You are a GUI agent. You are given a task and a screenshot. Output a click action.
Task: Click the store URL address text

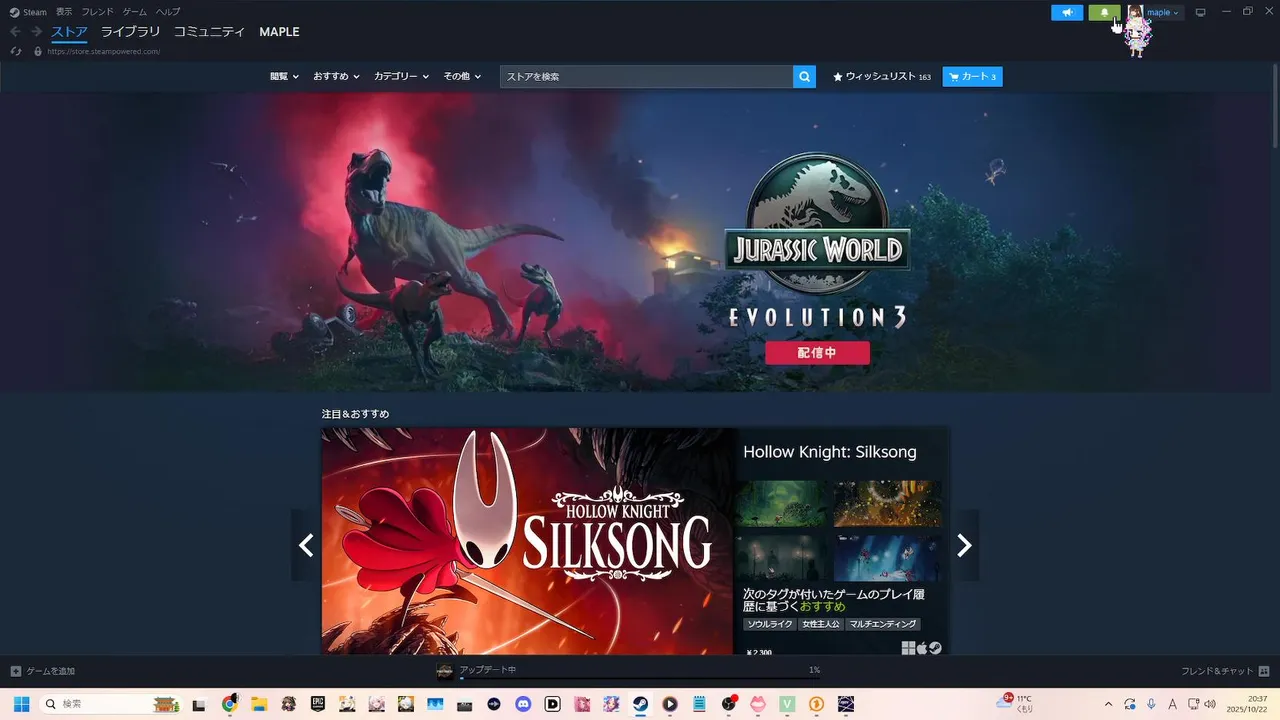103,51
